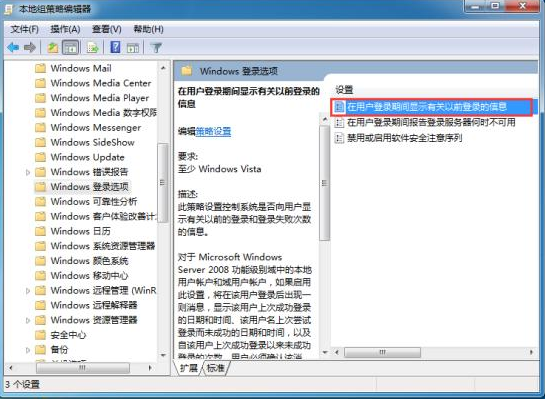Click the policy icon of 在用户登录期间报告登录服务器何时不可用
Viewport: 545px width, 399px height.
[x=339, y=122]
